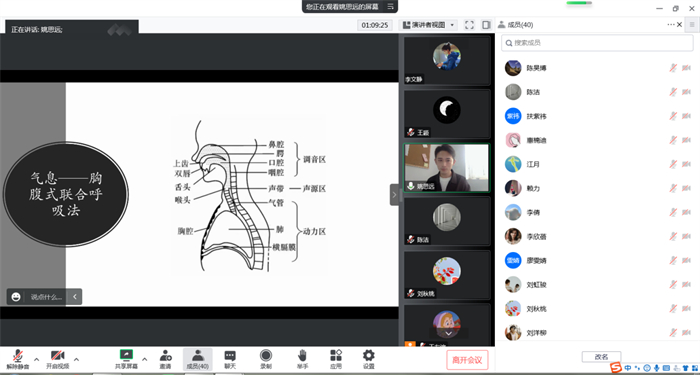Click 离开会议 leave meeting button
The height and width of the screenshot is (375, 700).
(x=467, y=360)
